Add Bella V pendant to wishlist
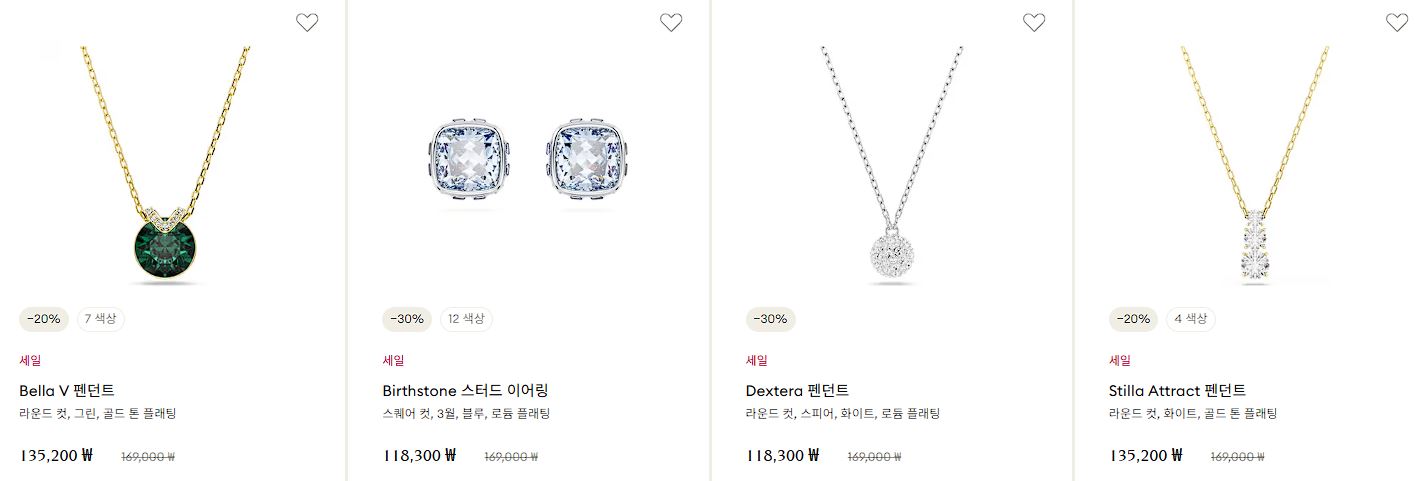Viewport: 1422px width, 481px height. point(307,22)
